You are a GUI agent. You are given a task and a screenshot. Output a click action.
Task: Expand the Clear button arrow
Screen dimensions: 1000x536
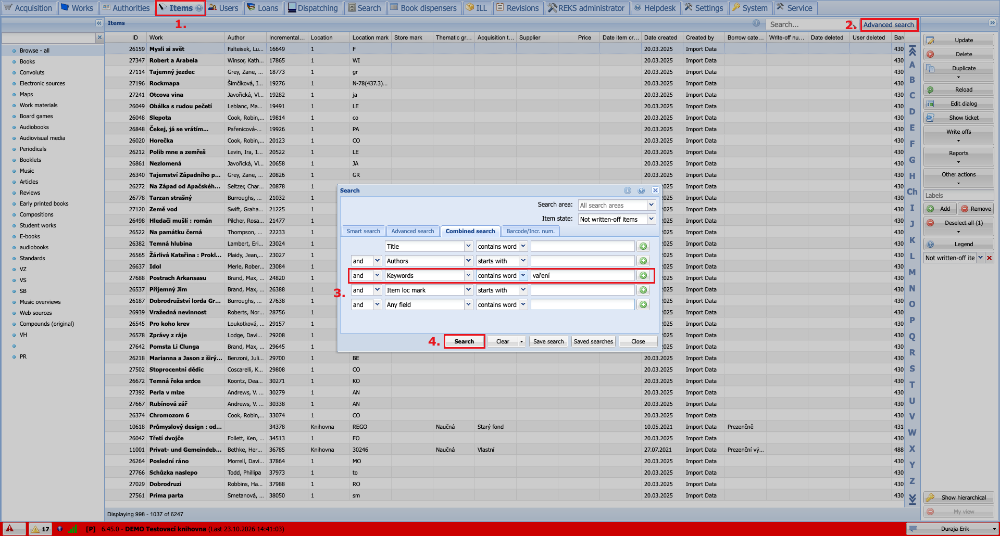522,341
